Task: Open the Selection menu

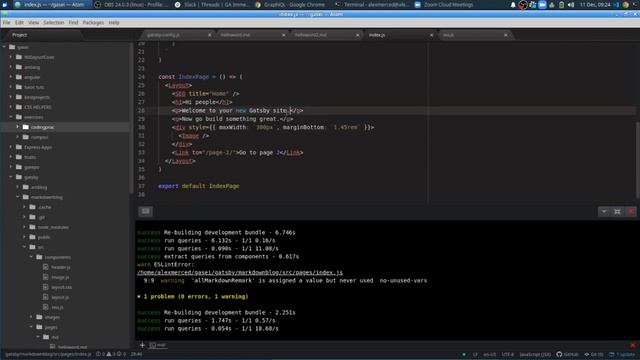Action: coord(53,22)
